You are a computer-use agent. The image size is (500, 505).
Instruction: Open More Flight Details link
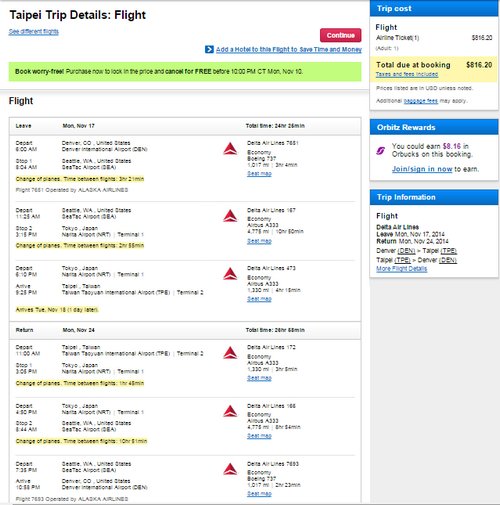[401, 269]
